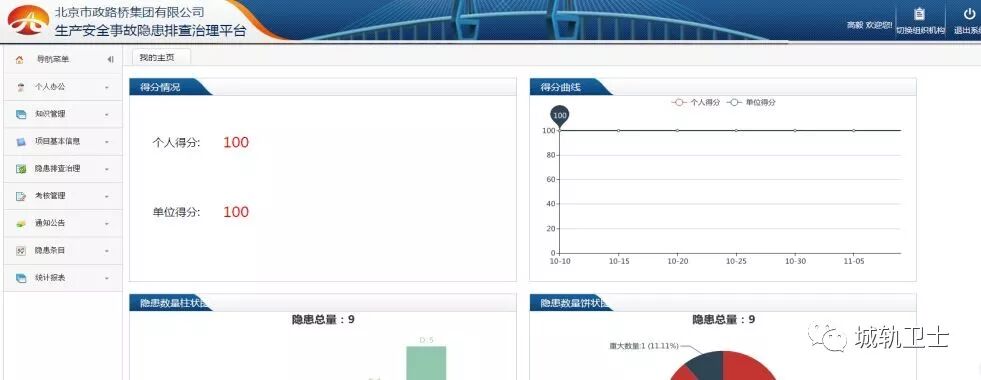Screen dimensions: 981x380
Task: Click the 个人办公 person icon
Action: (x=21, y=87)
